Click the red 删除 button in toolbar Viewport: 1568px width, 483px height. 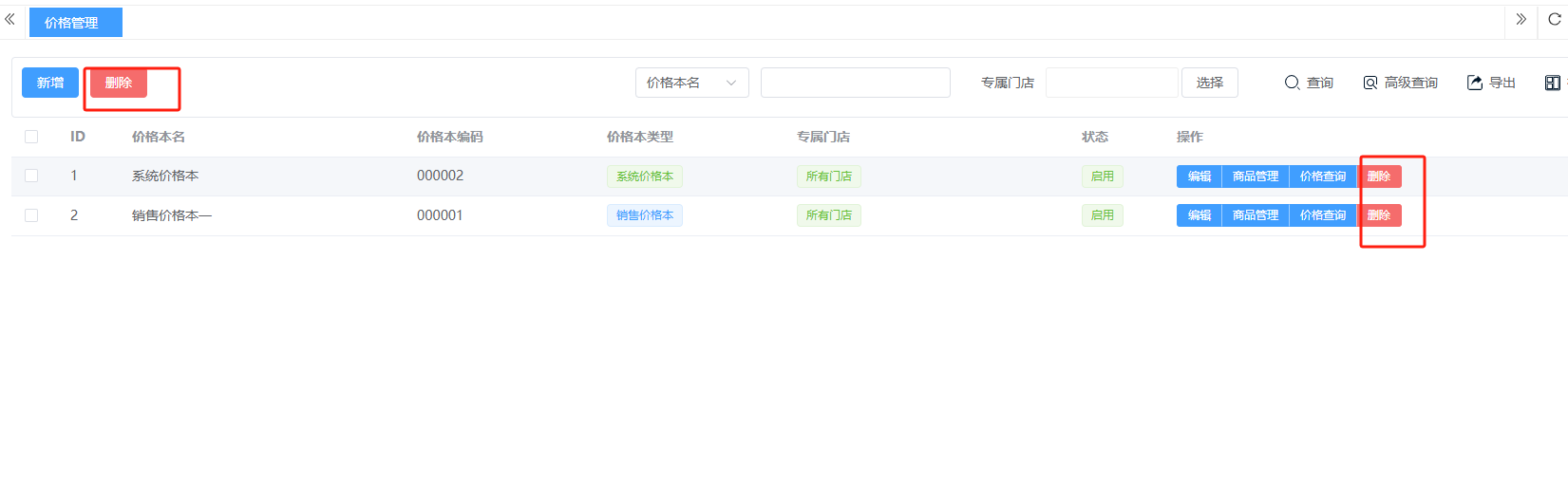coord(119,84)
